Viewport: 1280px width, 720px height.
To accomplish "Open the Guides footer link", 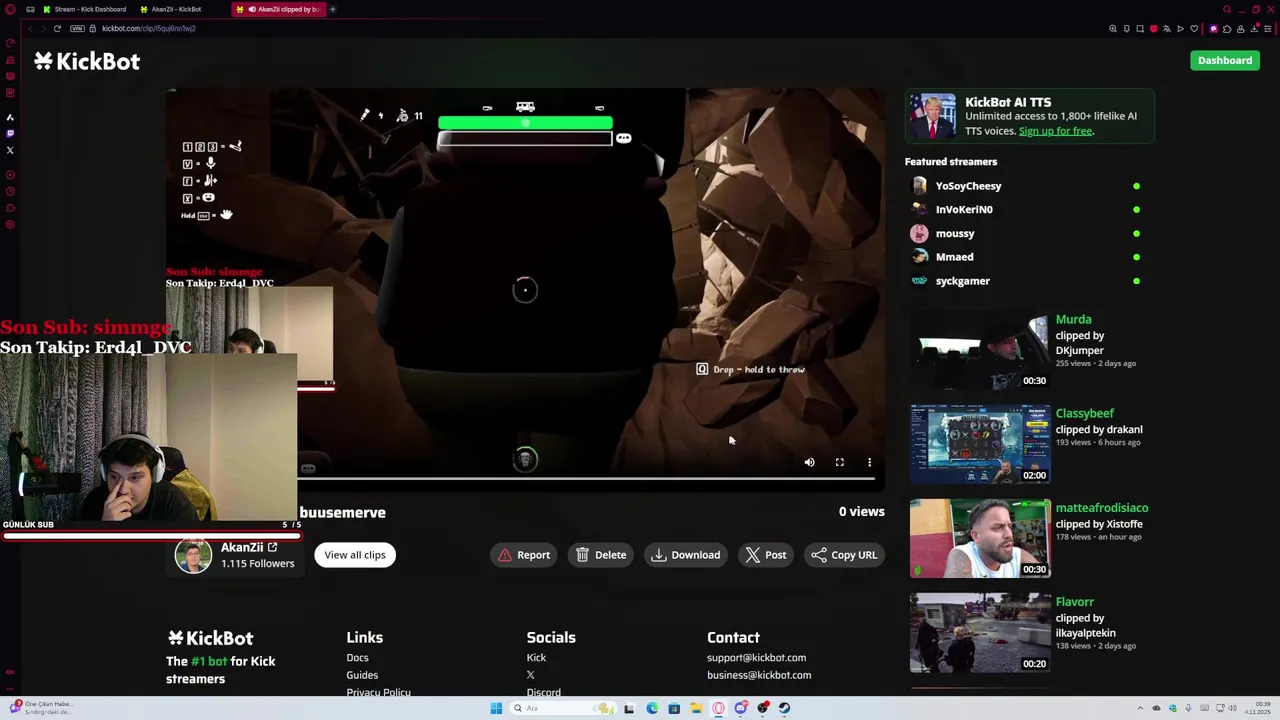I will pos(362,675).
